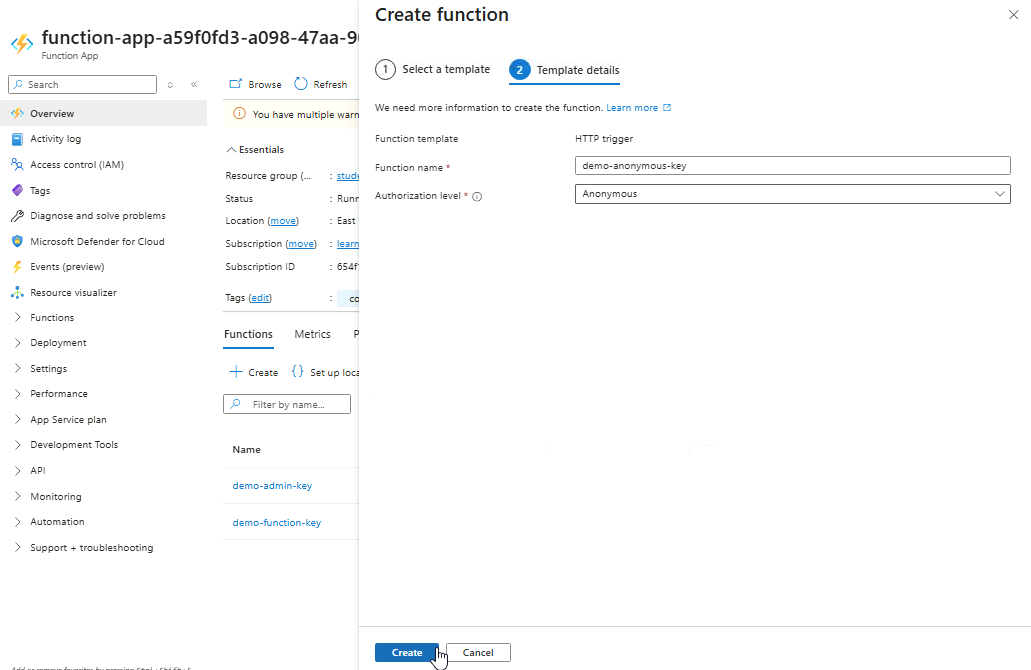This screenshot has height=670, width=1031.
Task: Click Microsoft Defender for Cloud shield icon
Action: click(17, 242)
